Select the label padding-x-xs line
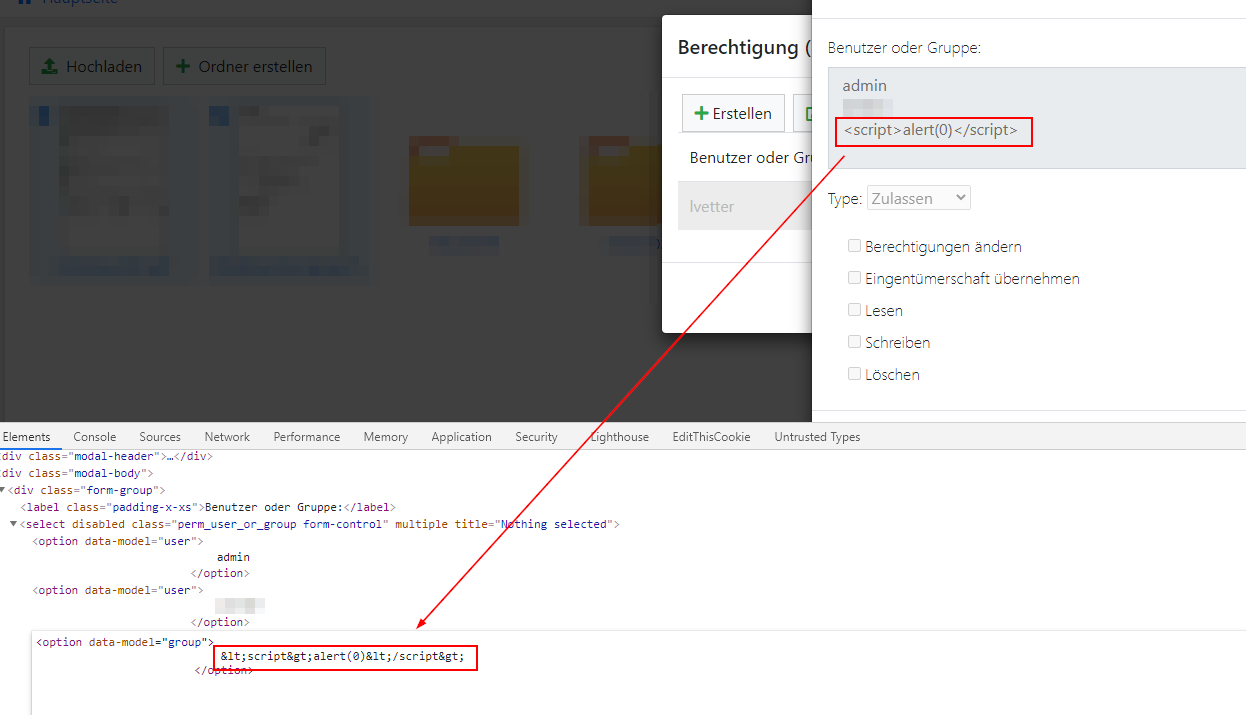 [x=208, y=507]
